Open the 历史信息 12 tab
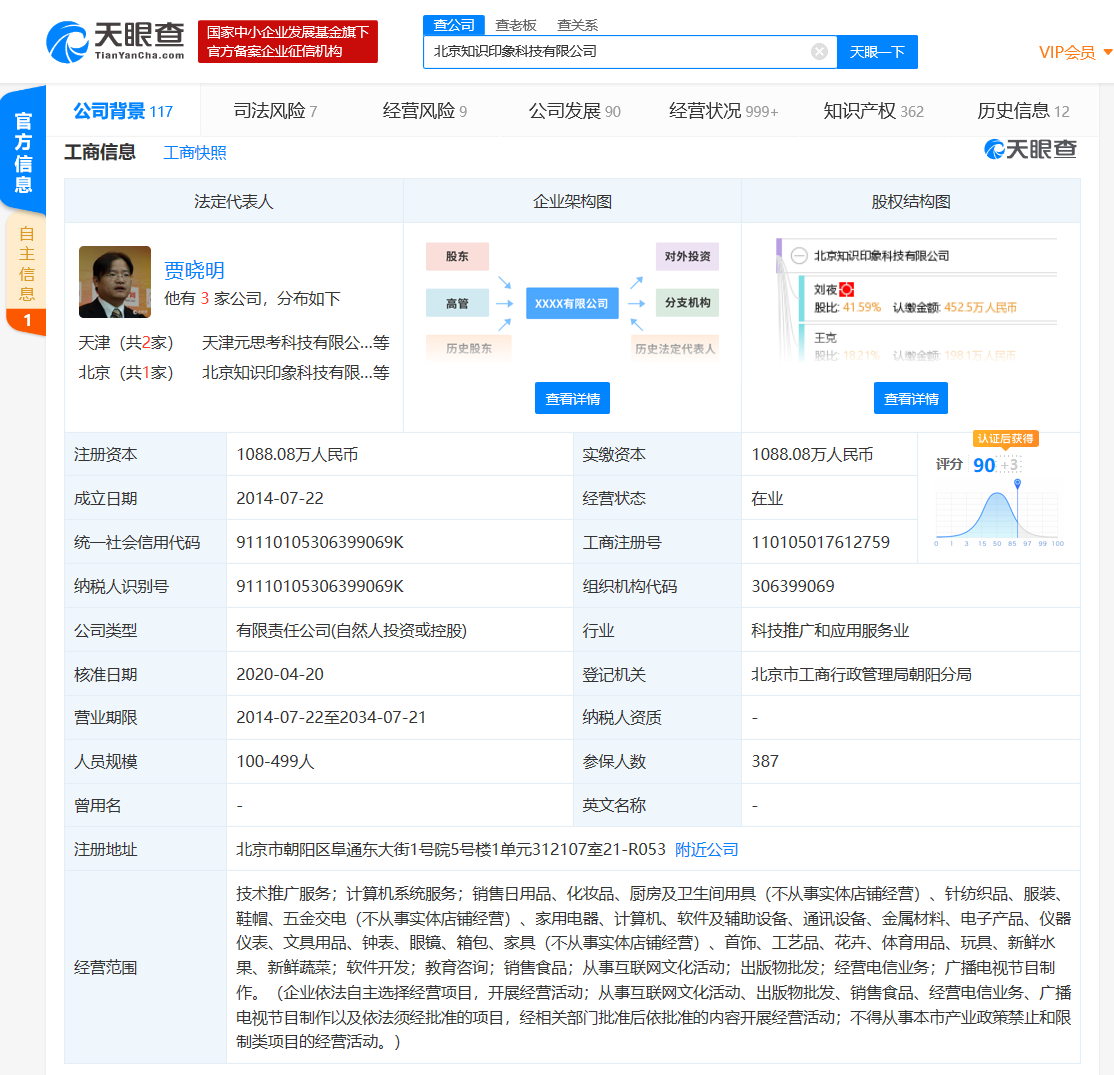The height and width of the screenshot is (1075, 1114). (1023, 111)
